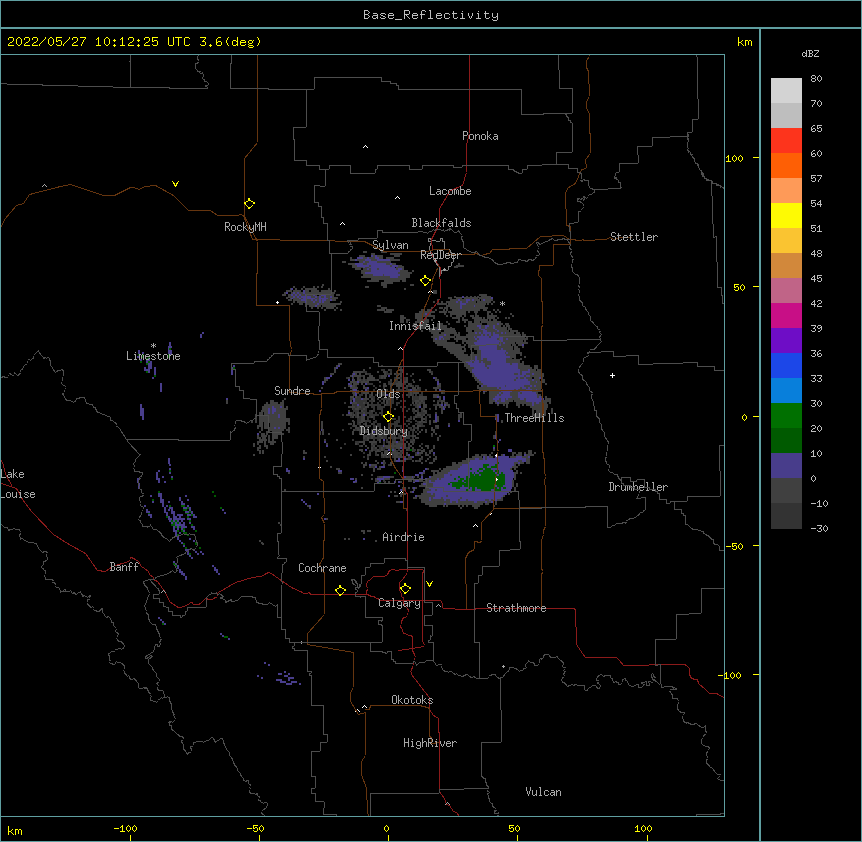Click the violet legend swatch below 39
This screenshot has height=842, width=862.
pos(786,341)
